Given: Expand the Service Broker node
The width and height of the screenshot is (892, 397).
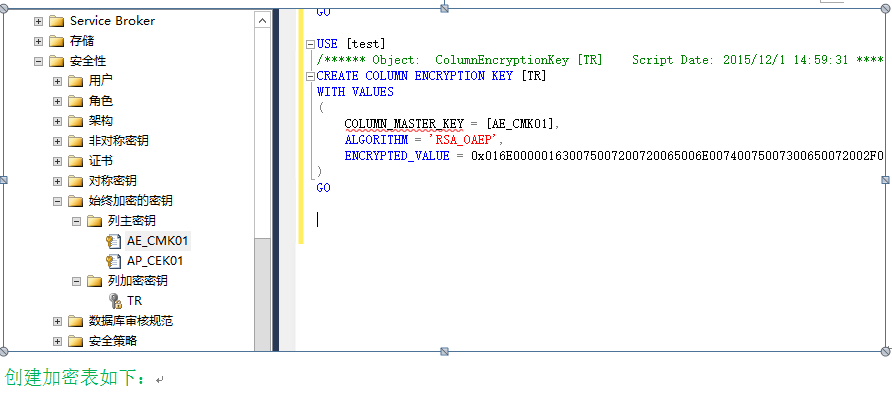Looking at the screenshot, I should [x=38, y=21].
